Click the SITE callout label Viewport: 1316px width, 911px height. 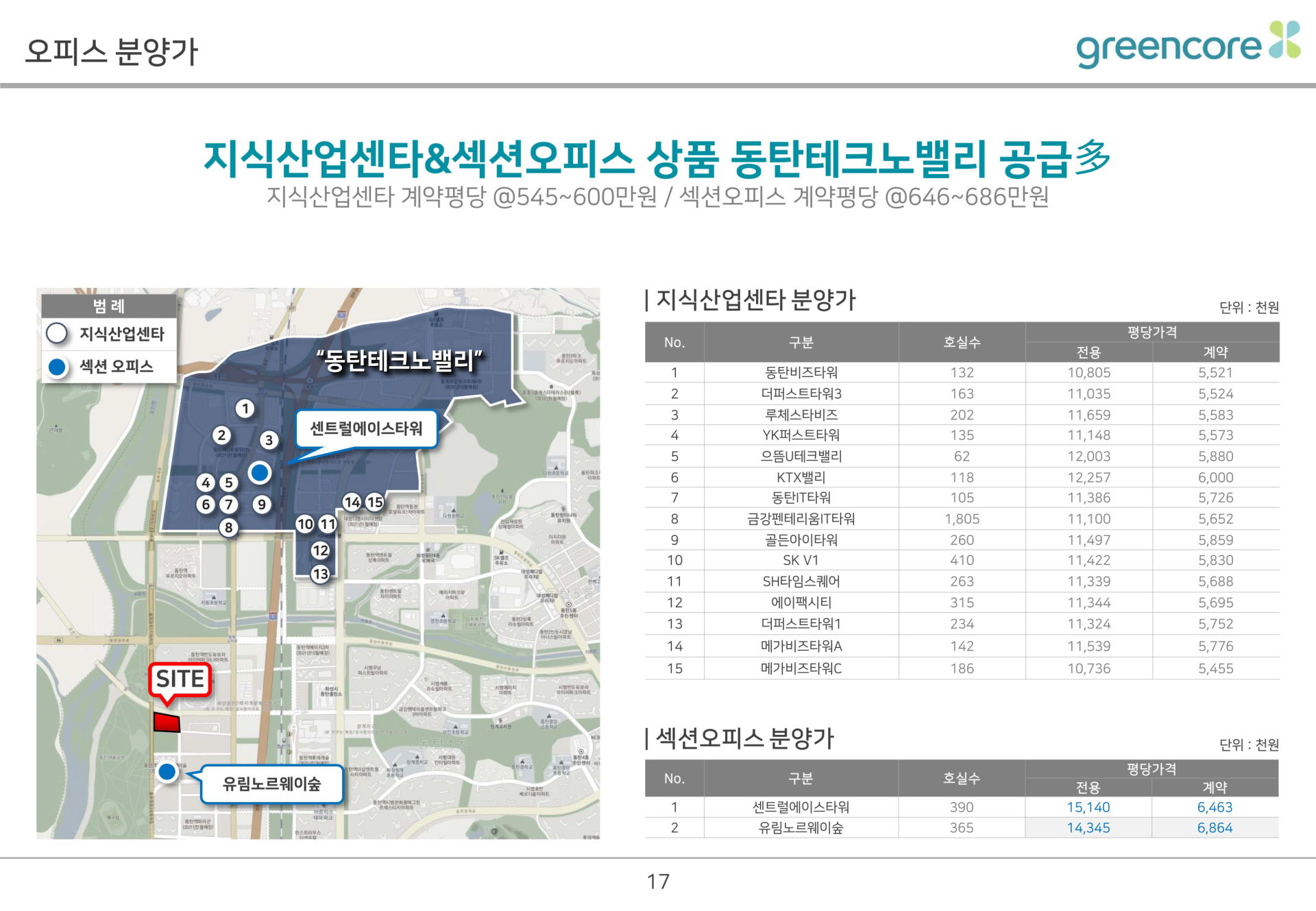tap(180, 679)
